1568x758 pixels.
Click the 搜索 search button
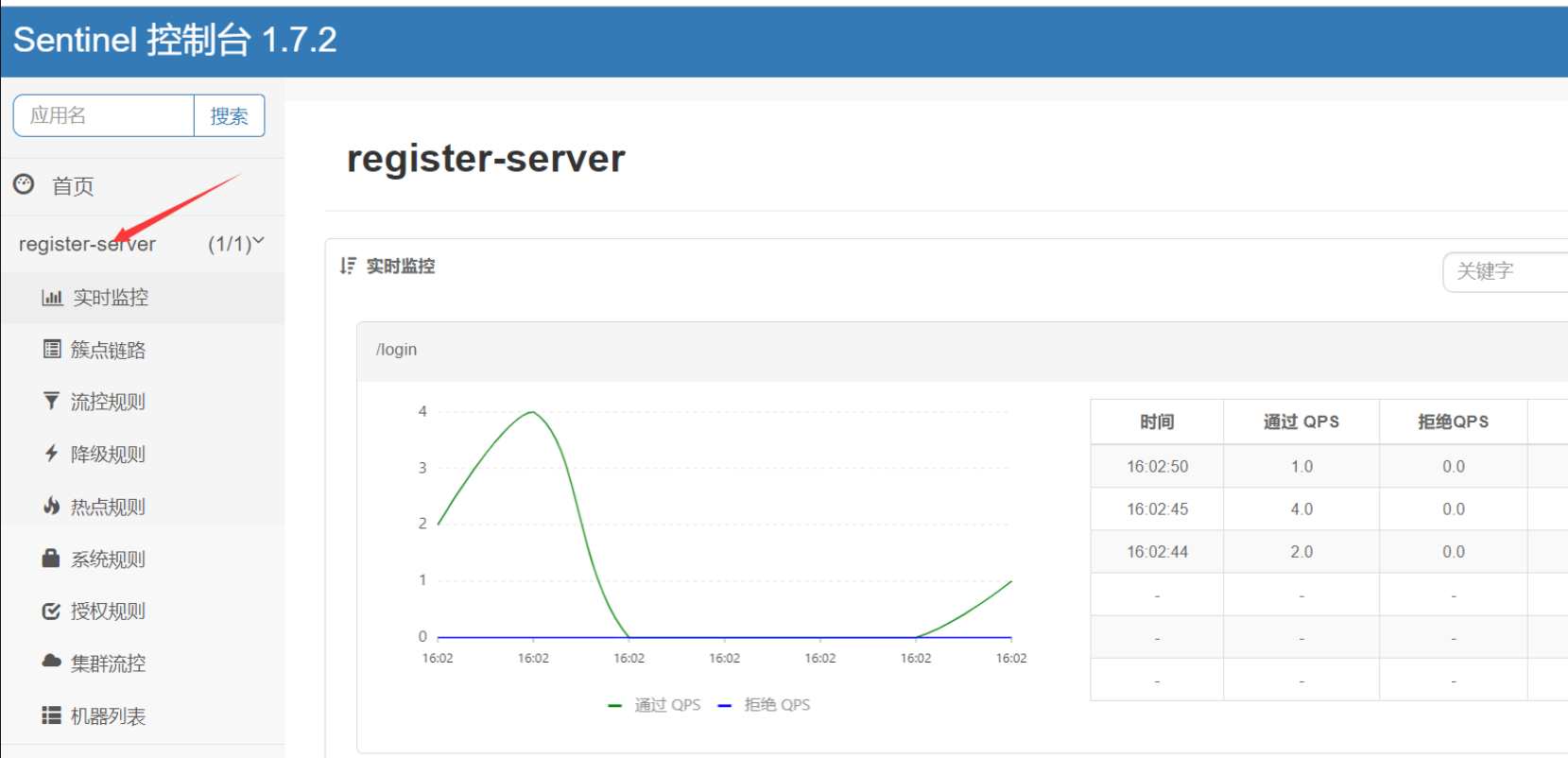(x=229, y=115)
